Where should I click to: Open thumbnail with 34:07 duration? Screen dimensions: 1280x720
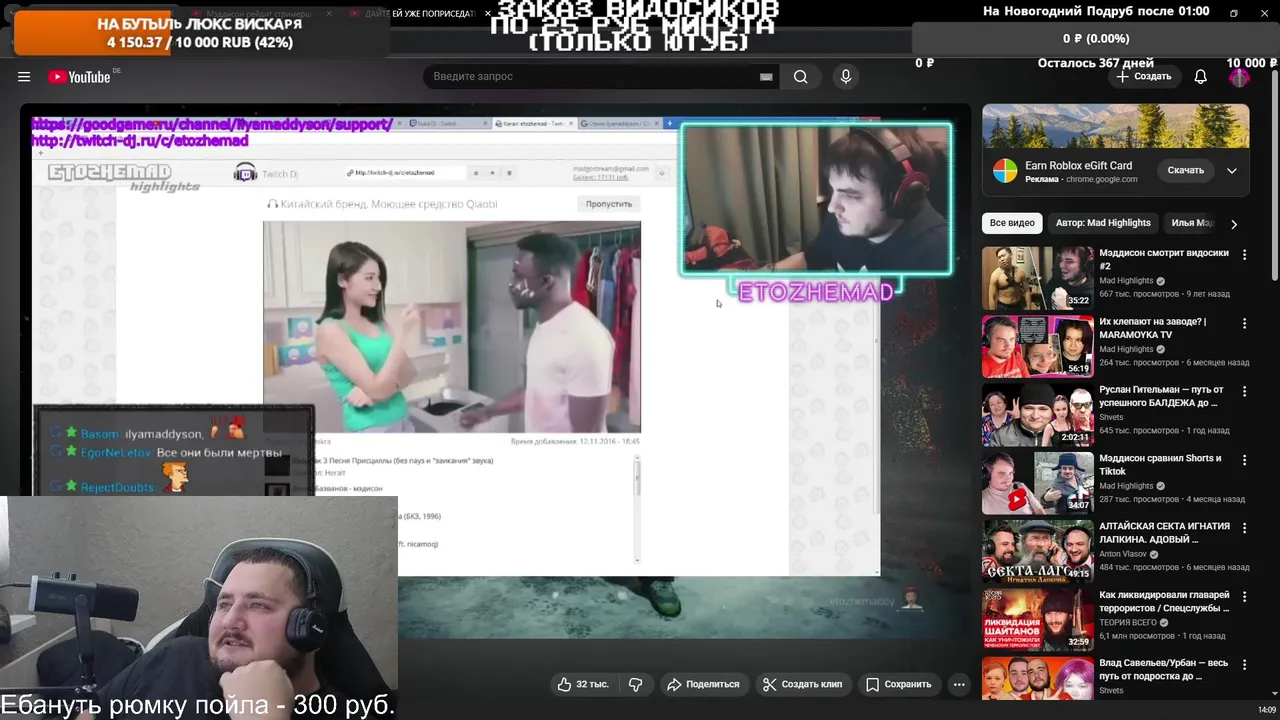coord(1037,483)
